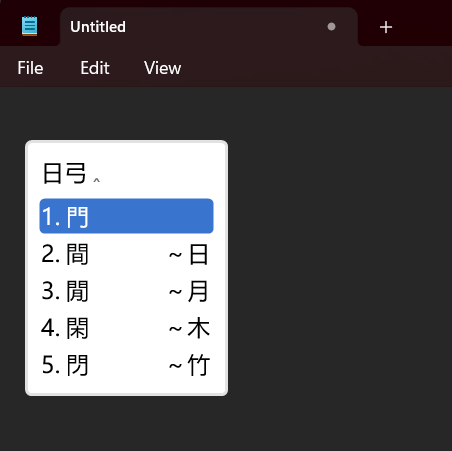452x451 pixels.
Task: Open the View menu
Action: (x=163, y=68)
